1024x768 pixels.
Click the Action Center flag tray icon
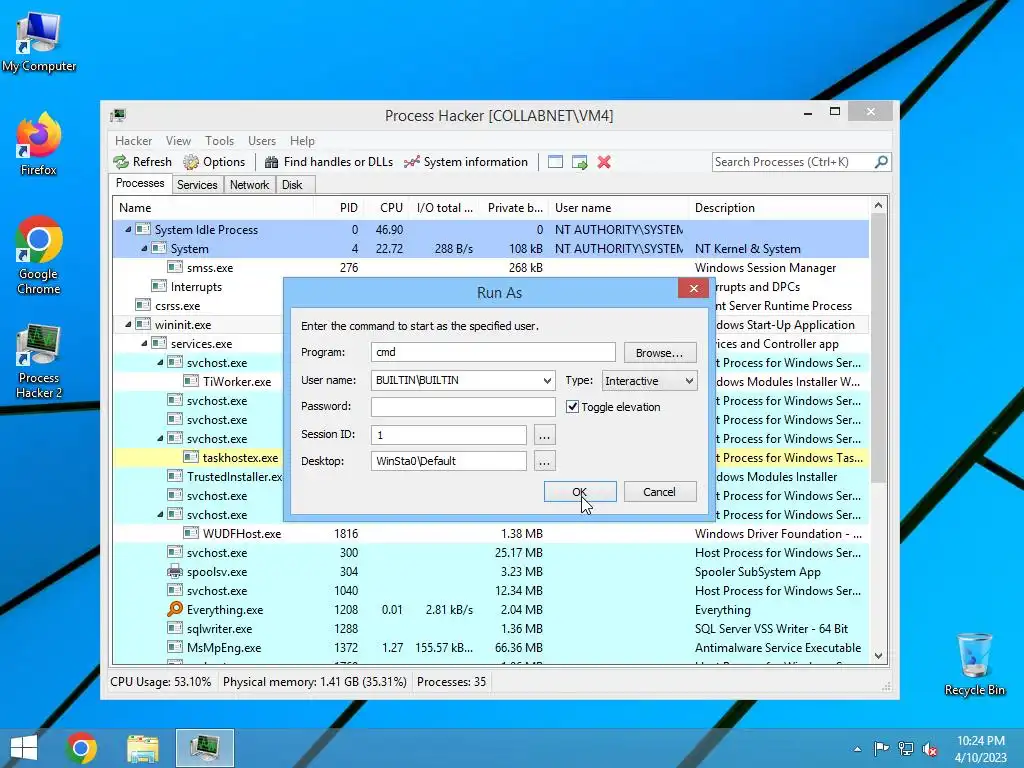pos(881,748)
